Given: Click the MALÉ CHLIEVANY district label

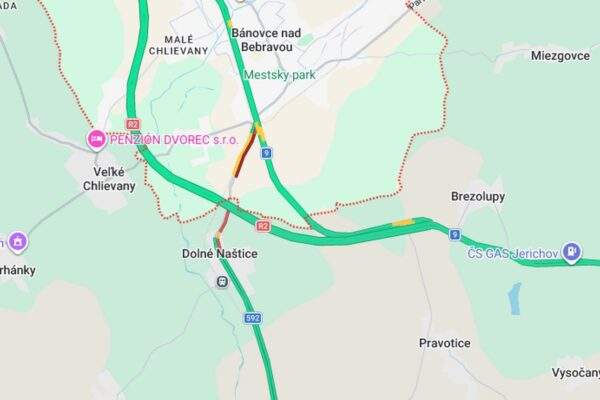Looking at the screenshot, I should (178, 45).
